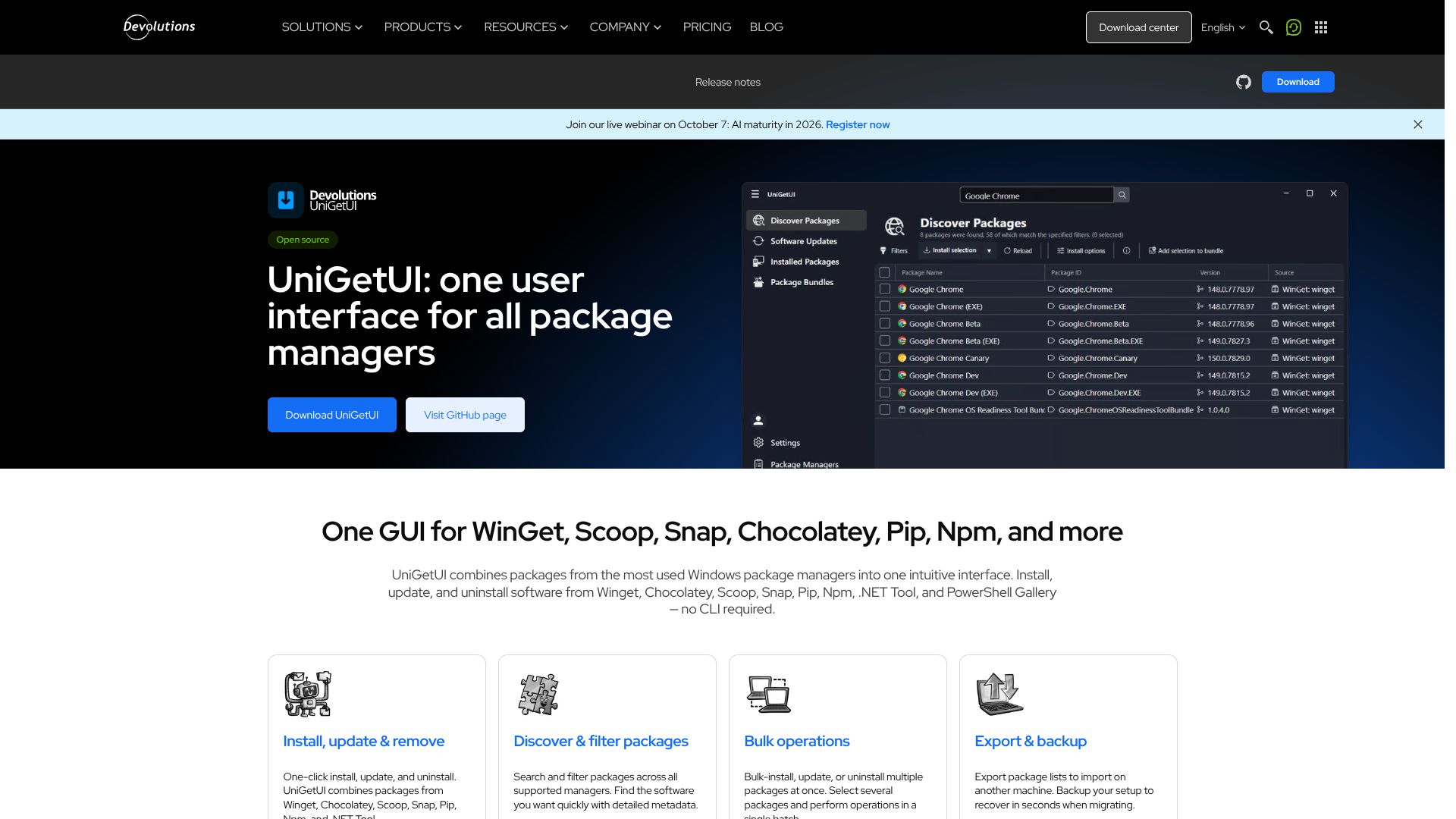The image size is (1456, 819).
Task: Toggle the select-all checkbox in package table header
Action: (884, 272)
